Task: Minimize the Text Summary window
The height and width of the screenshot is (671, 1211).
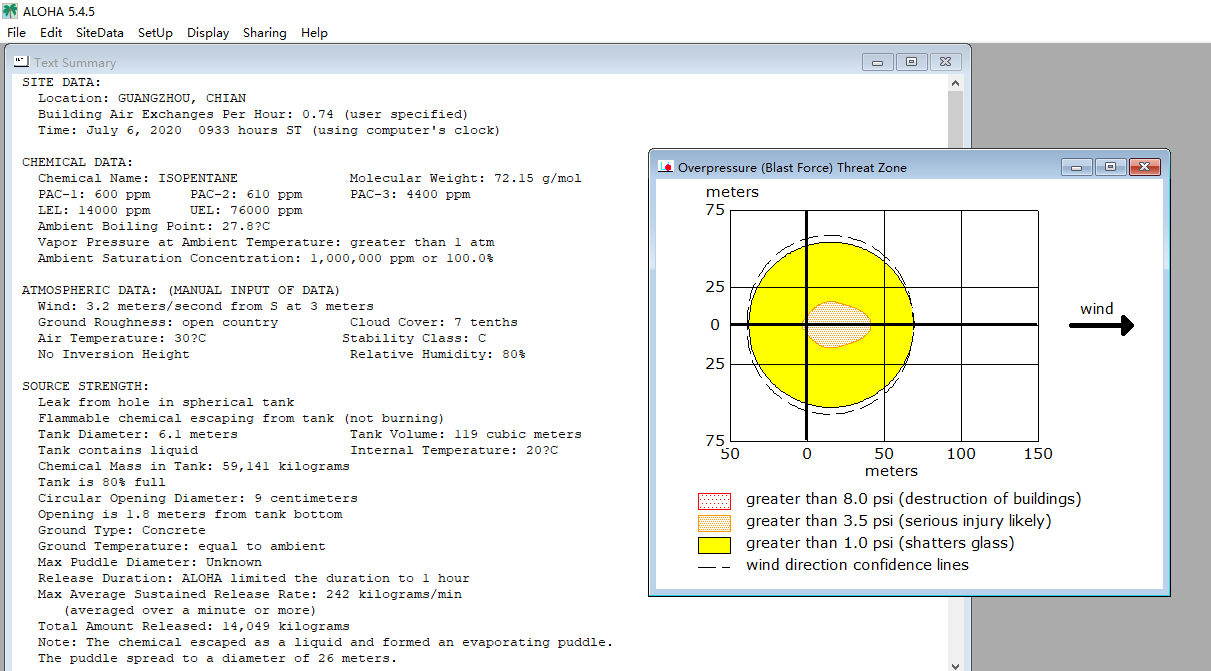Action: coord(878,62)
